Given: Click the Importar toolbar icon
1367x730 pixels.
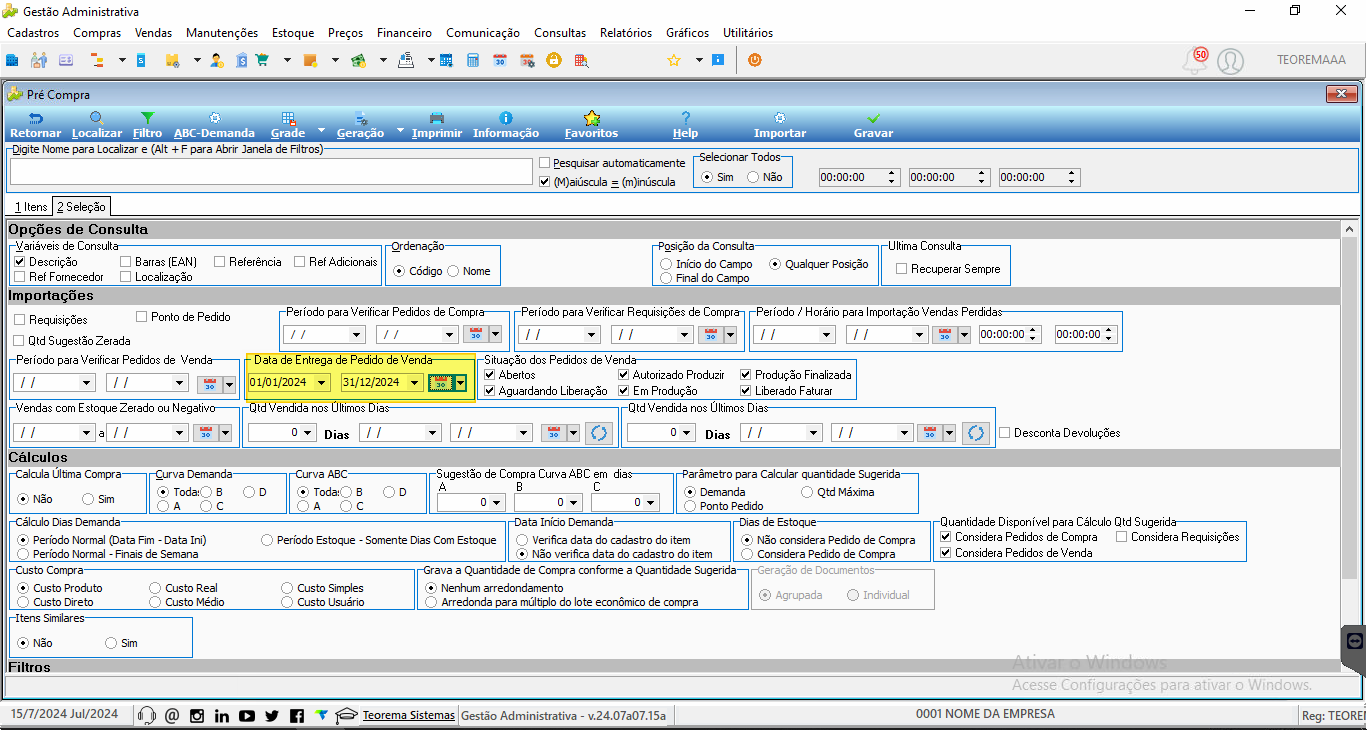Looking at the screenshot, I should (x=780, y=125).
